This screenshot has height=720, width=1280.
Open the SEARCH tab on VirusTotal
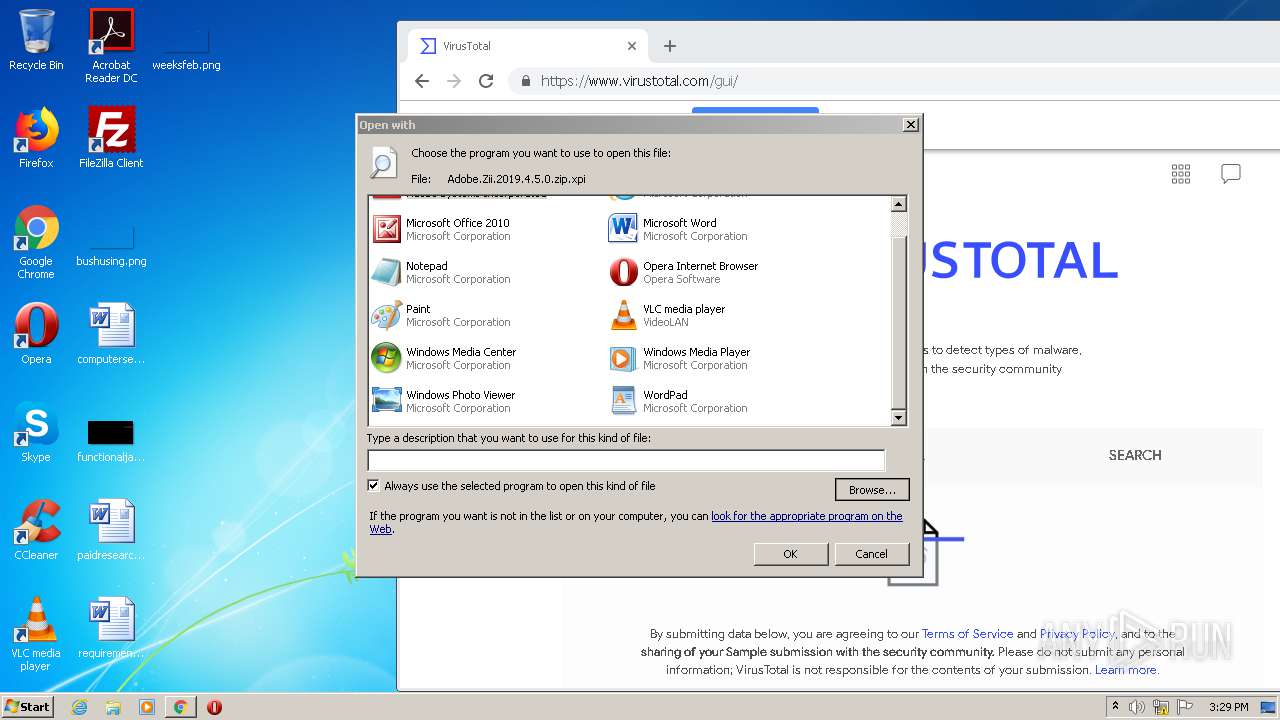pos(1135,455)
